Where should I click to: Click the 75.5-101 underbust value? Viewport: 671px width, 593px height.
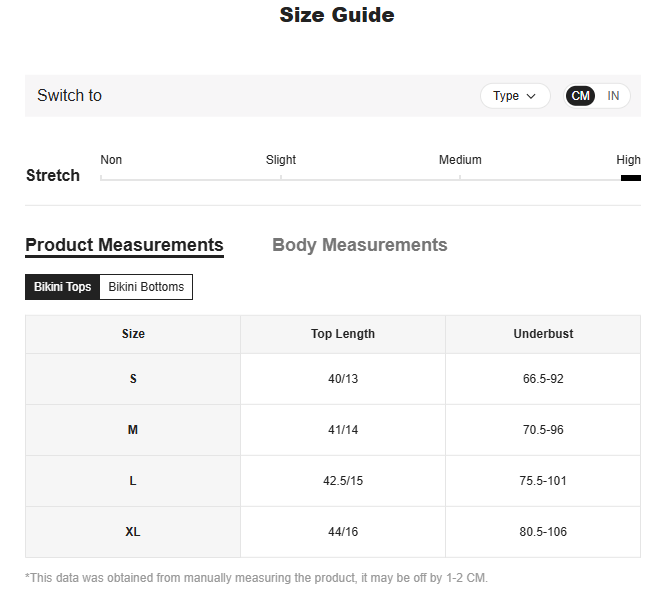tap(543, 481)
